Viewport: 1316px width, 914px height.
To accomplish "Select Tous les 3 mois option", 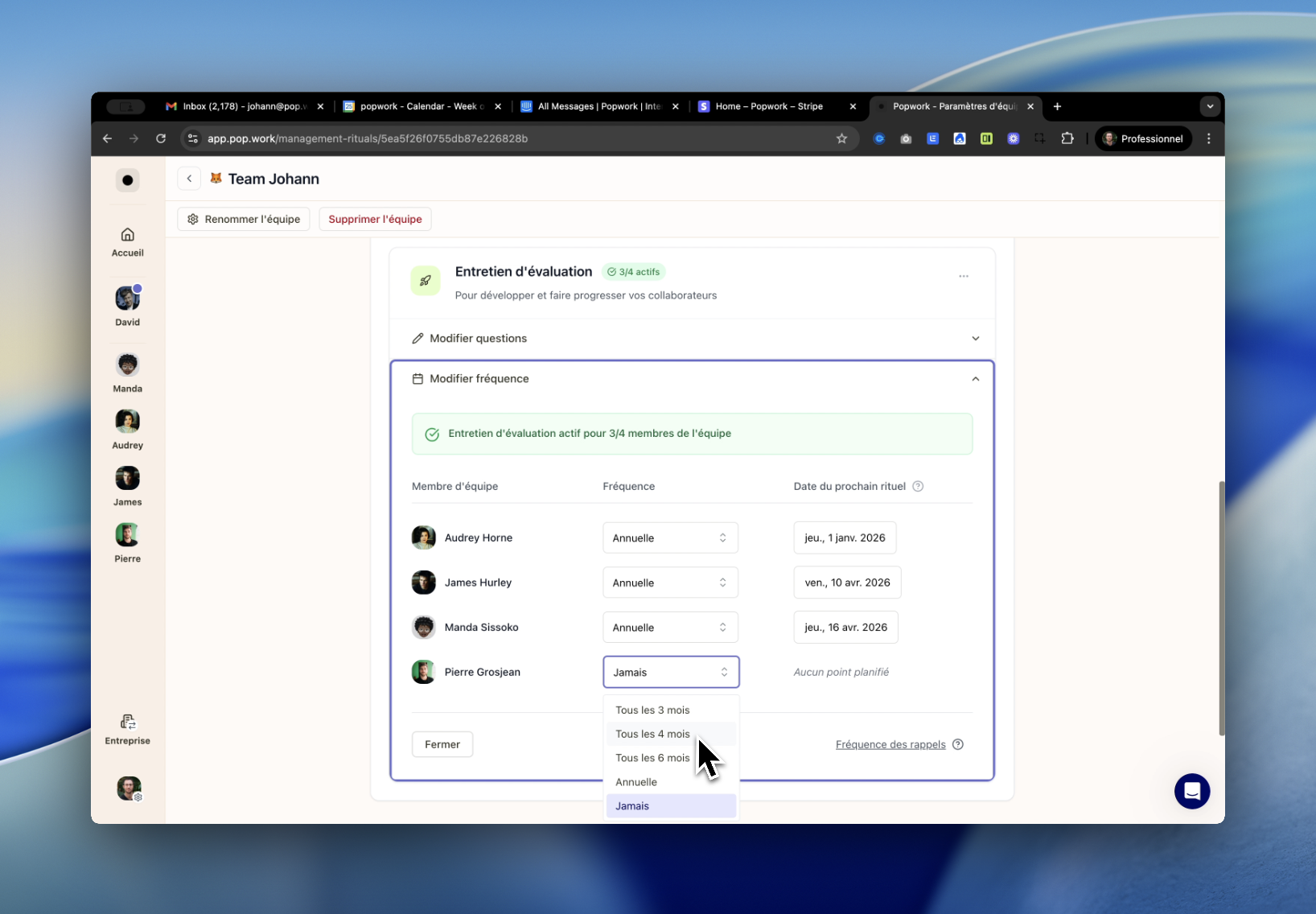I will (671, 710).
